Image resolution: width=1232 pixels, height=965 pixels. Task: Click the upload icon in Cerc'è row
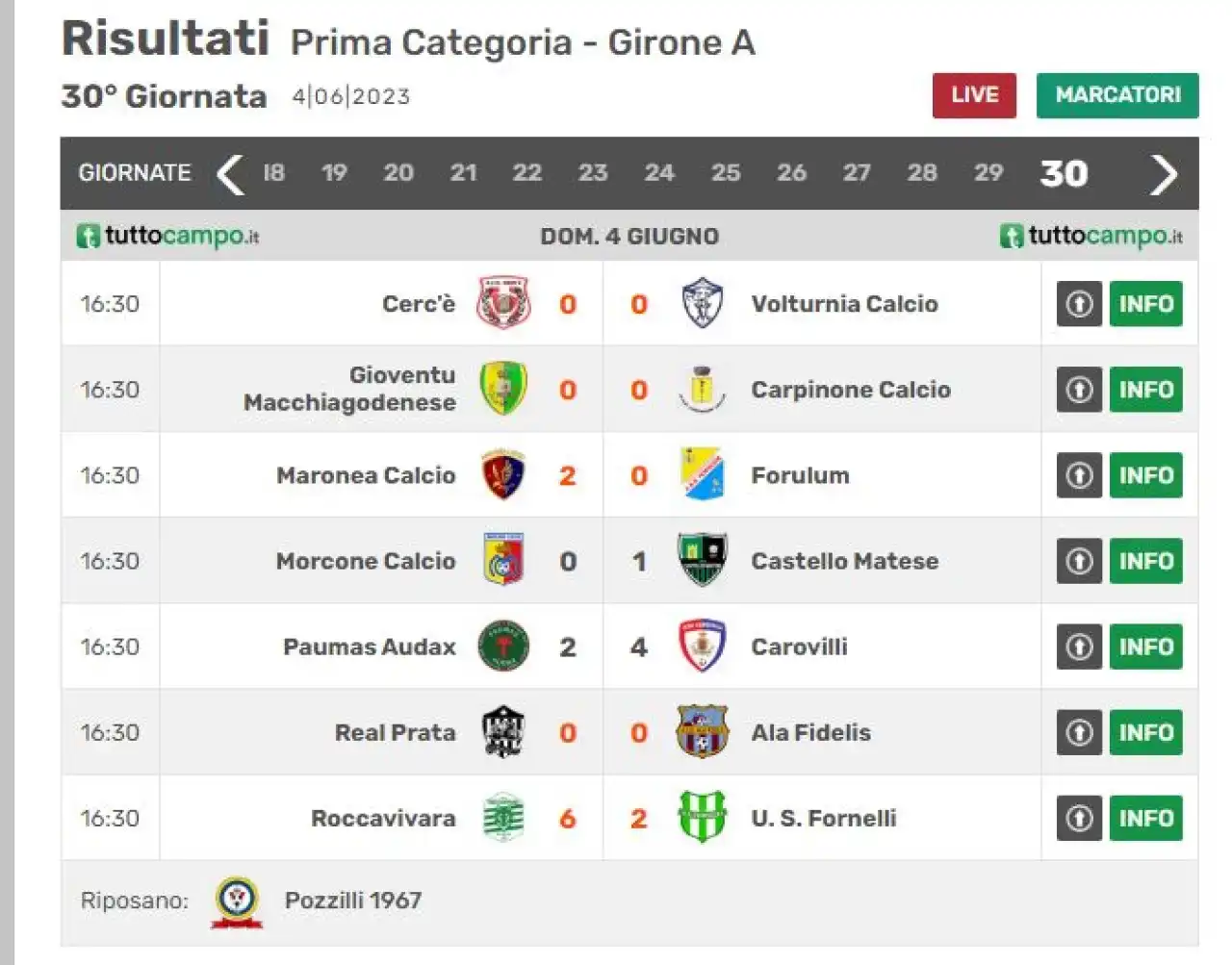coord(1079,304)
